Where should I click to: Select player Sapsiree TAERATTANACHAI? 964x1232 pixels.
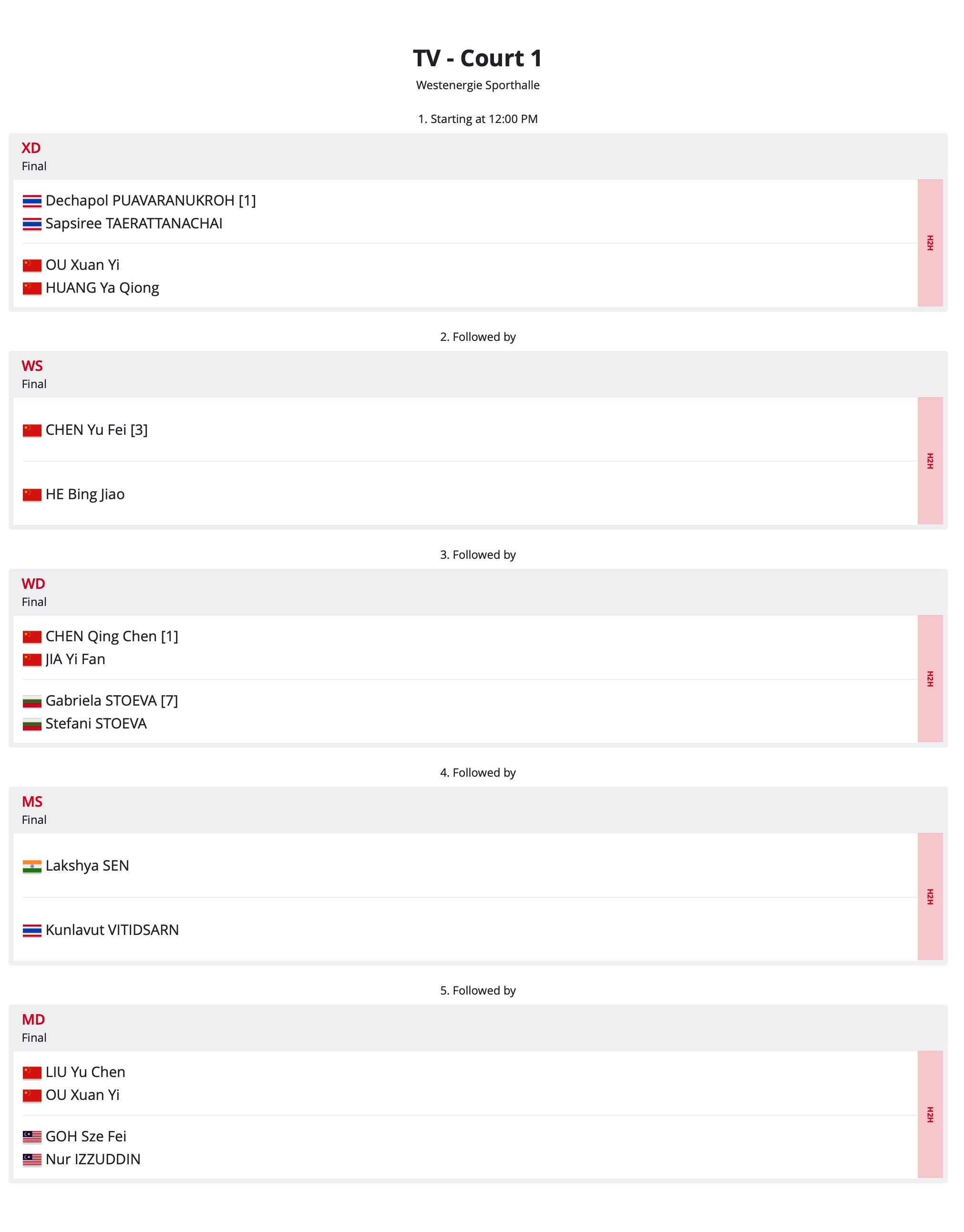tap(134, 224)
